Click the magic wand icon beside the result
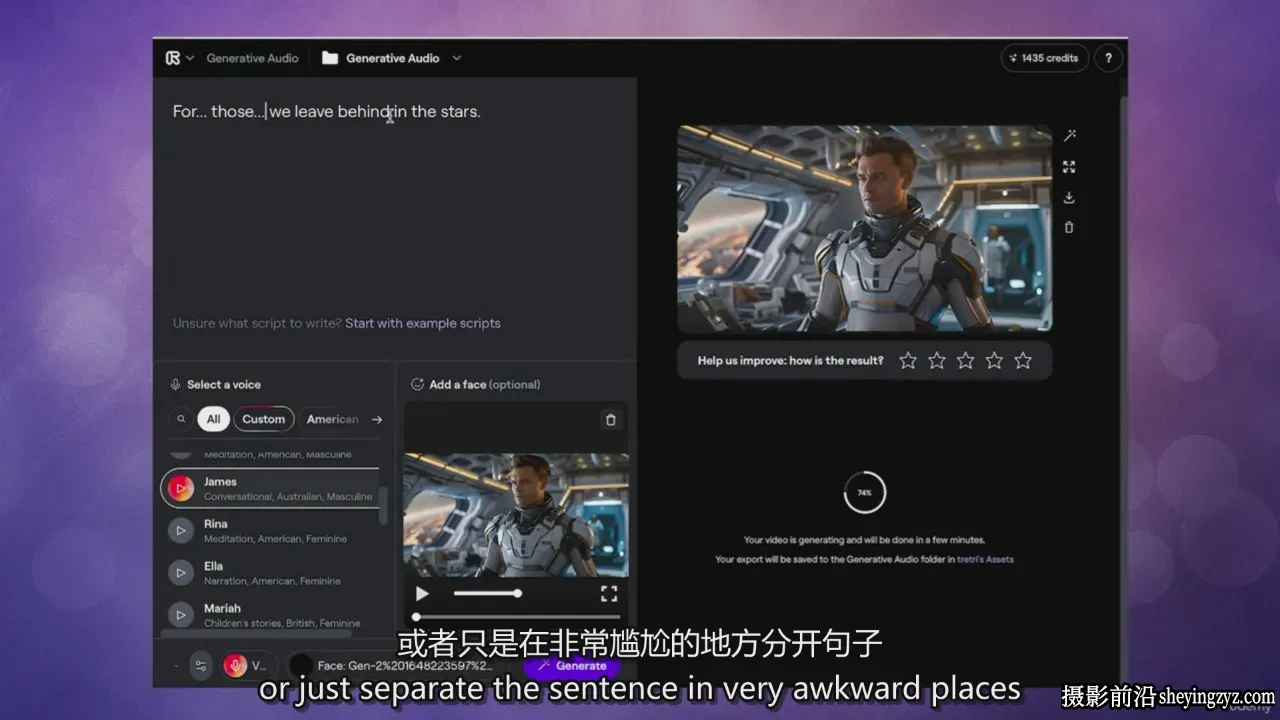This screenshot has height=720, width=1280. [x=1069, y=136]
